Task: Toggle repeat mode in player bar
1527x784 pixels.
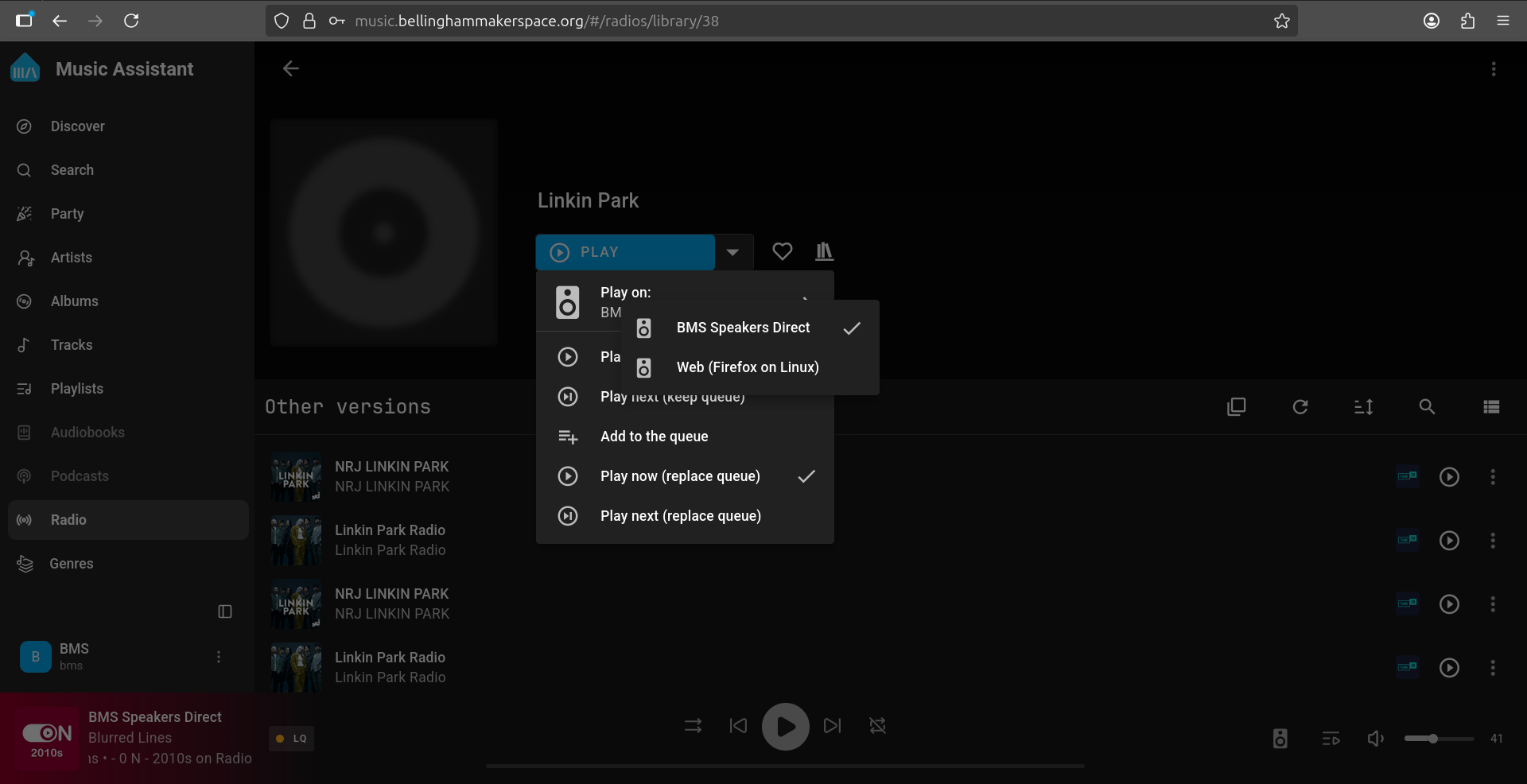Action: (x=878, y=726)
